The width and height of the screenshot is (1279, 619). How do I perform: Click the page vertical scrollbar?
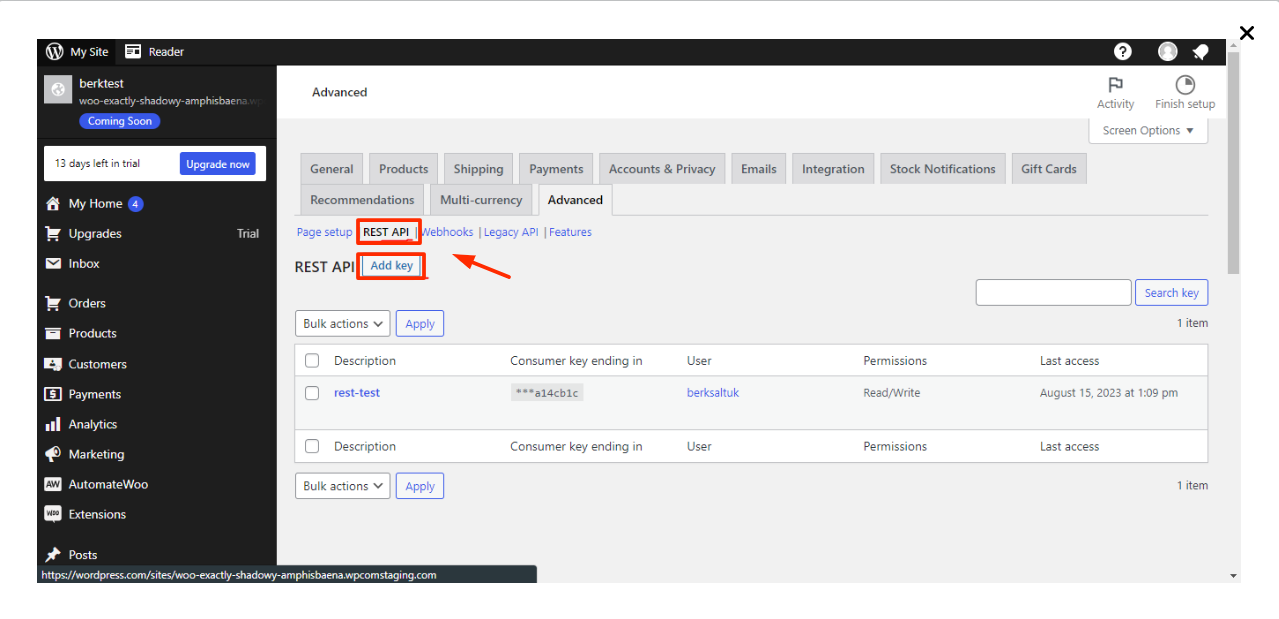click(x=1233, y=164)
